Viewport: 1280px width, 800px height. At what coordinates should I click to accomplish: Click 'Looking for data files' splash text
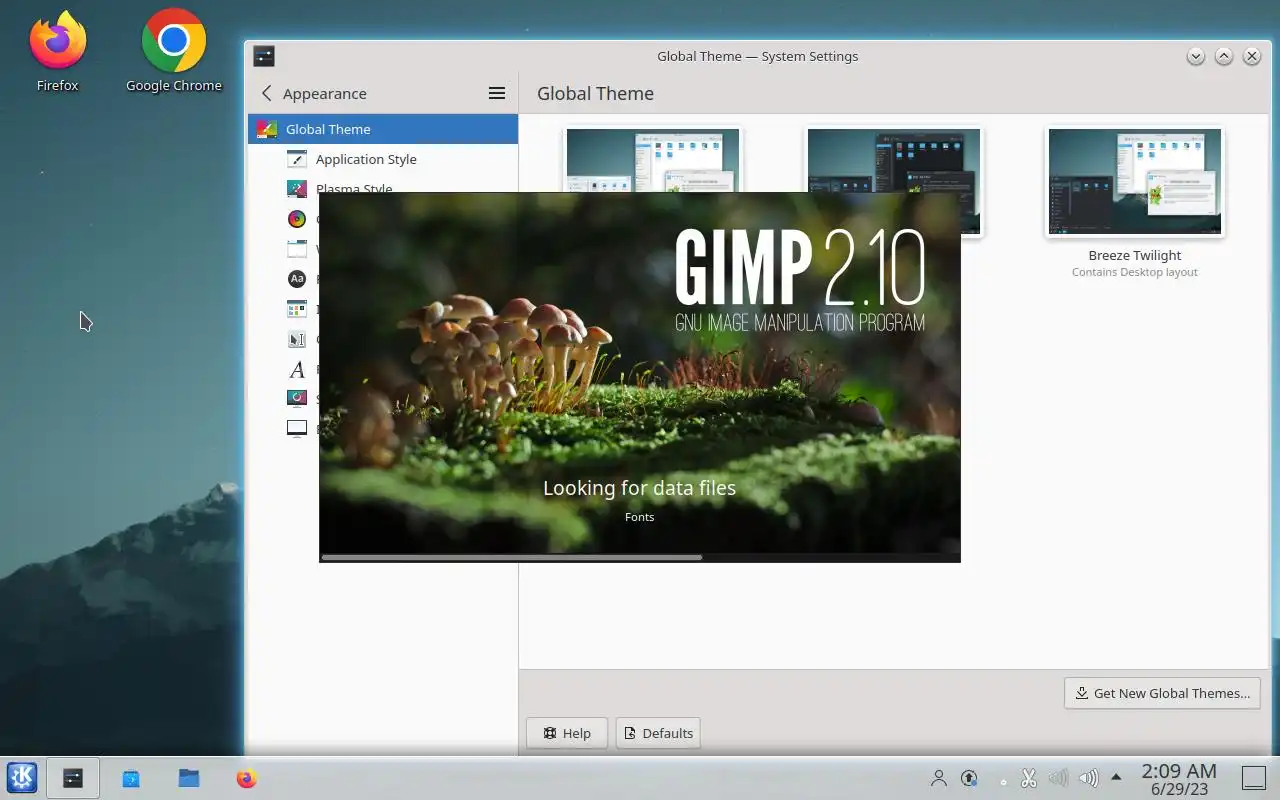(x=639, y=488)
